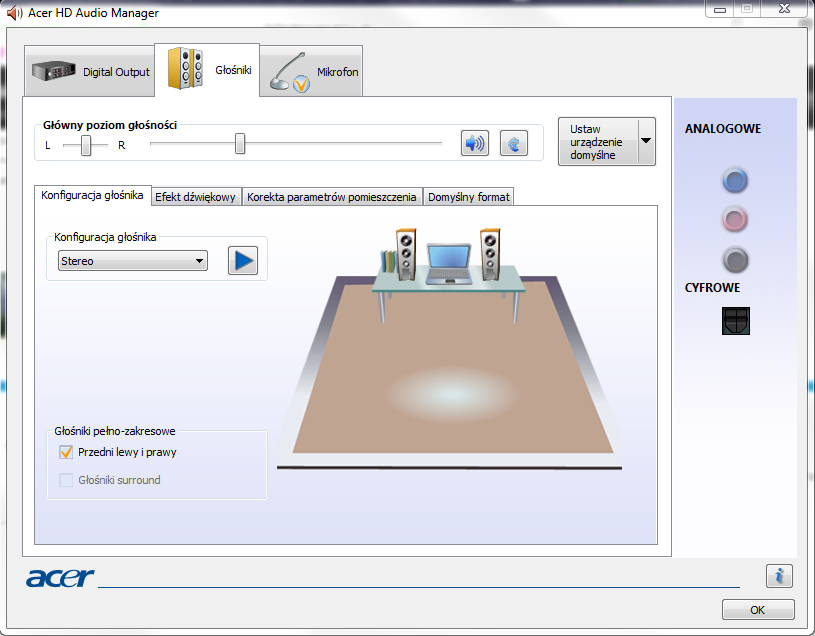Click the left speaker in room preview

pos(406,255)
